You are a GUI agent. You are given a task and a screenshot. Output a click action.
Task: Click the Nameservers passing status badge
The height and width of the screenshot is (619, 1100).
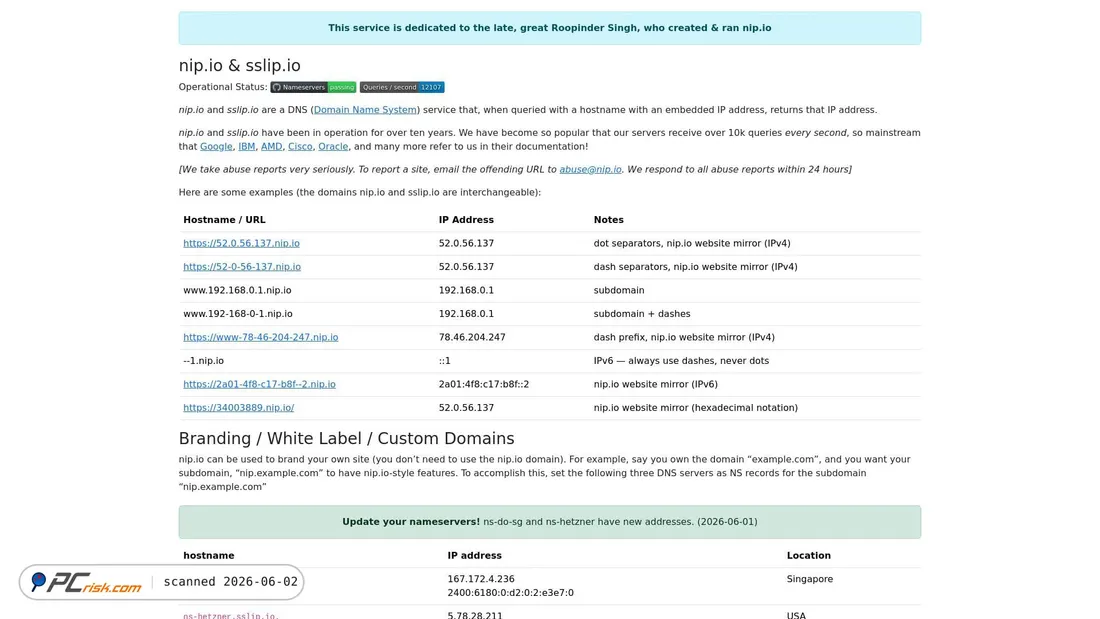(313, 87)
